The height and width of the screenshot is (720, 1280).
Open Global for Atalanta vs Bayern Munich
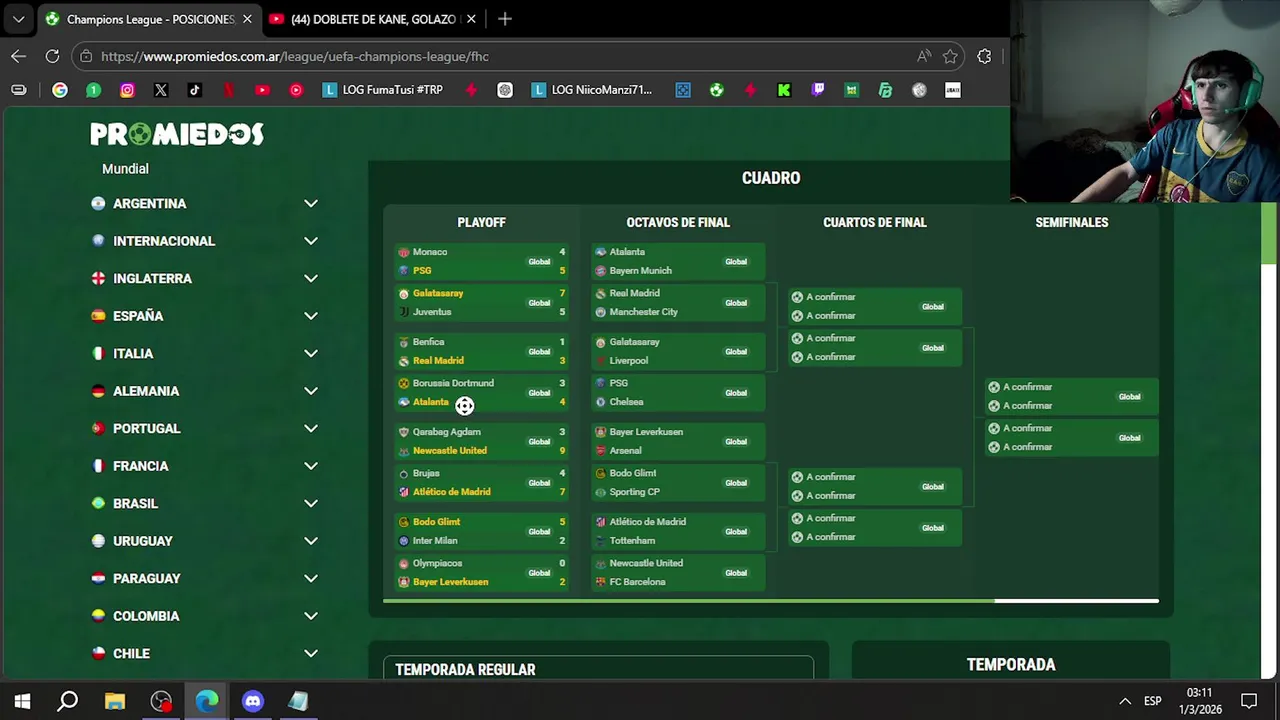click(736, 262)
